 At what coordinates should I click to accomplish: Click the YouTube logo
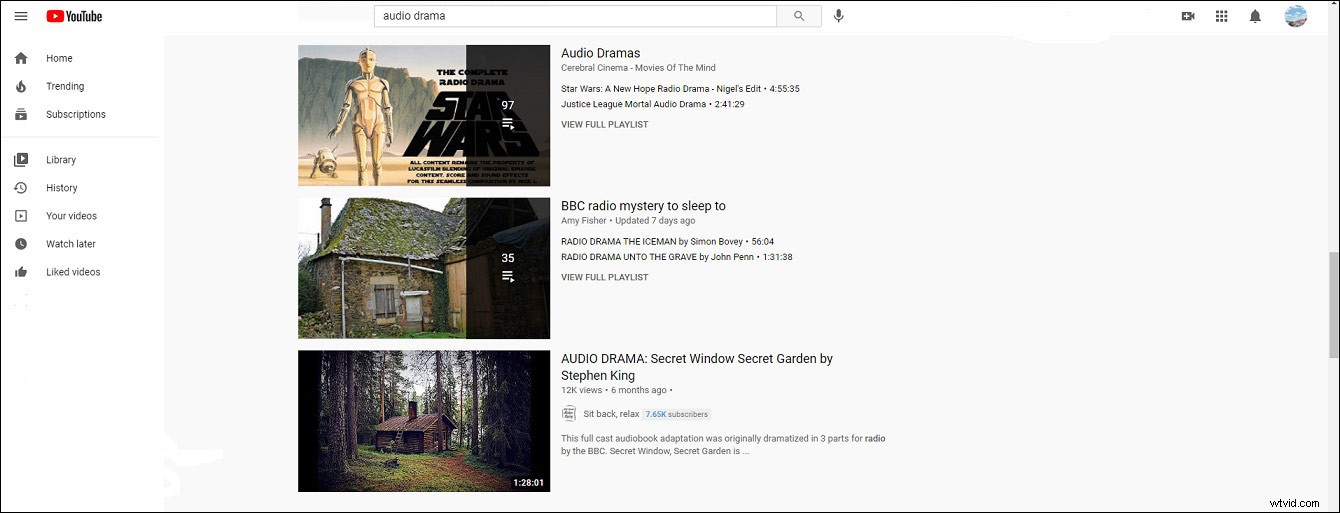pos(74,16)
